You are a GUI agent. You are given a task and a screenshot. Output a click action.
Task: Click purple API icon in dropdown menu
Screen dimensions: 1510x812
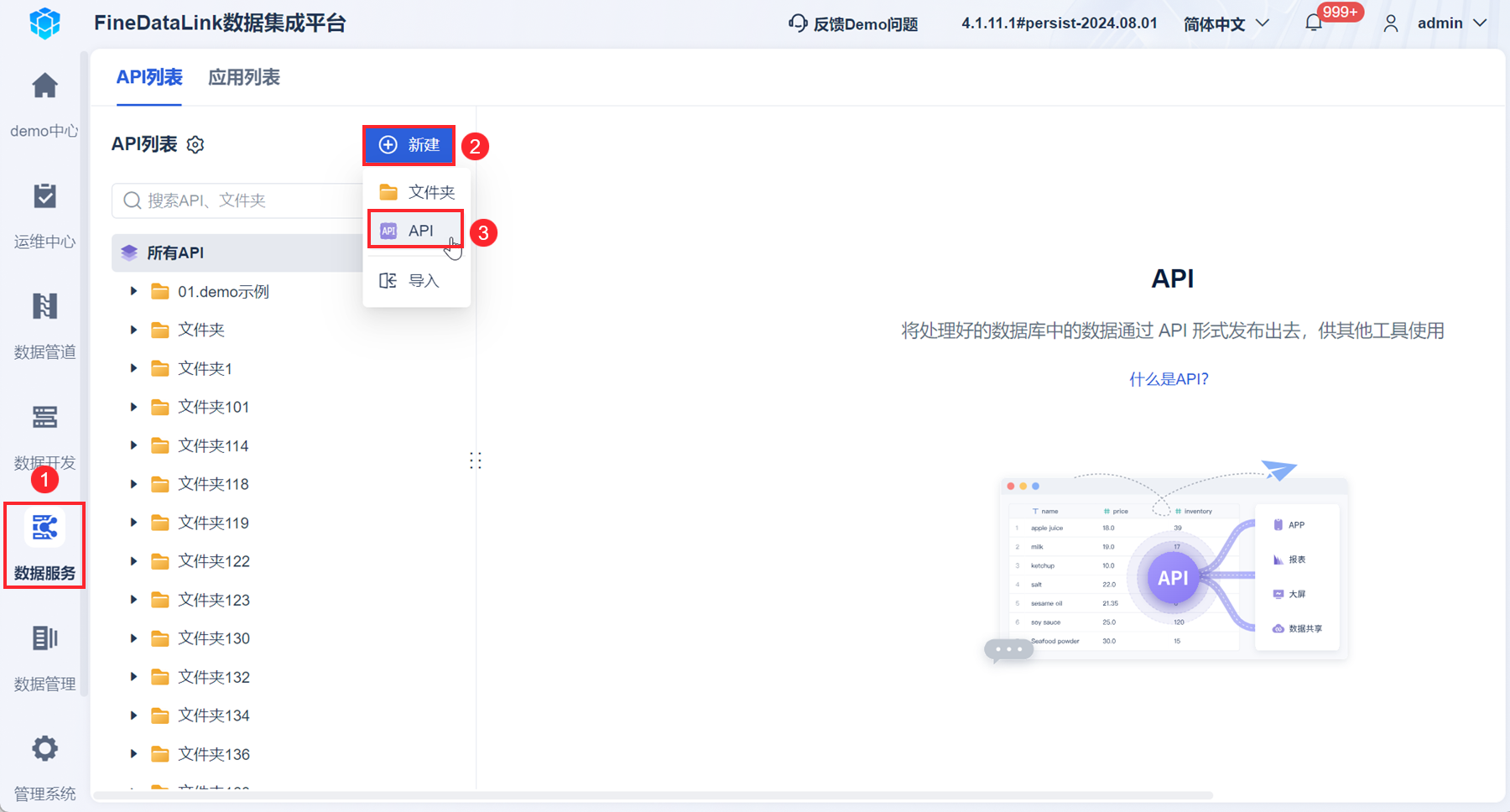click(388, 231)
